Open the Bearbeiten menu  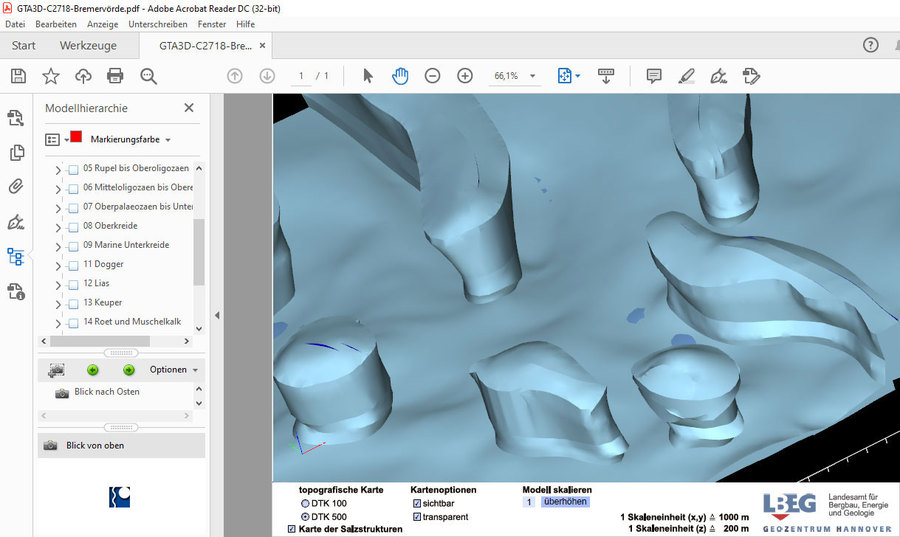tap(55, 23)
